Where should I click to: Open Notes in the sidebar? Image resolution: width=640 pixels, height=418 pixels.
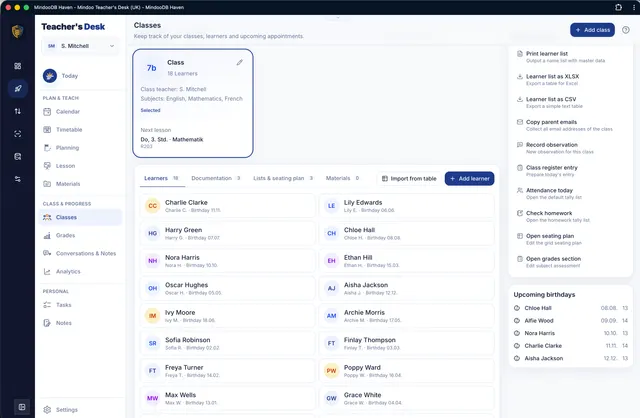80,323
